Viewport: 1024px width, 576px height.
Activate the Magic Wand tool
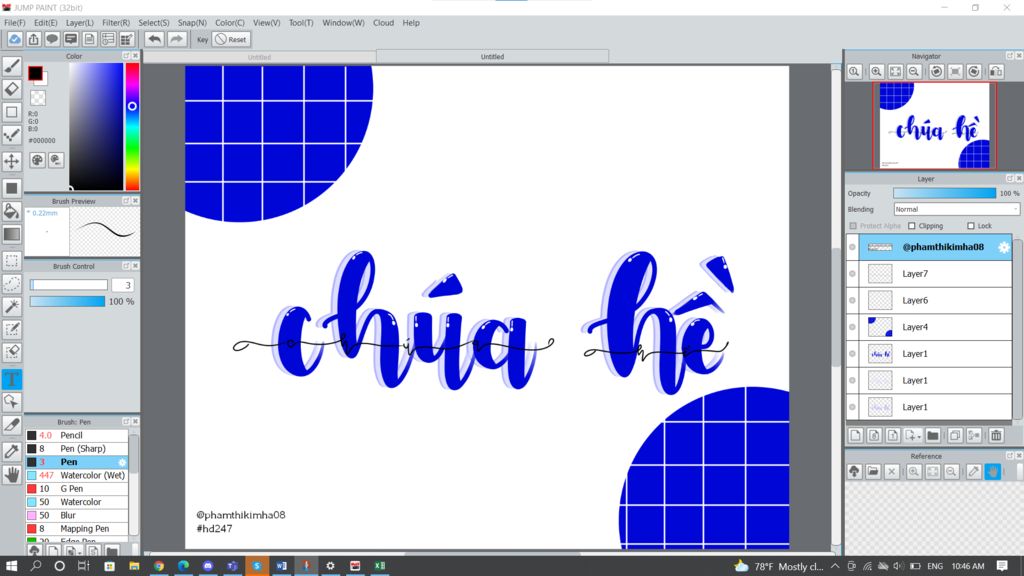(x=12, y=306)
